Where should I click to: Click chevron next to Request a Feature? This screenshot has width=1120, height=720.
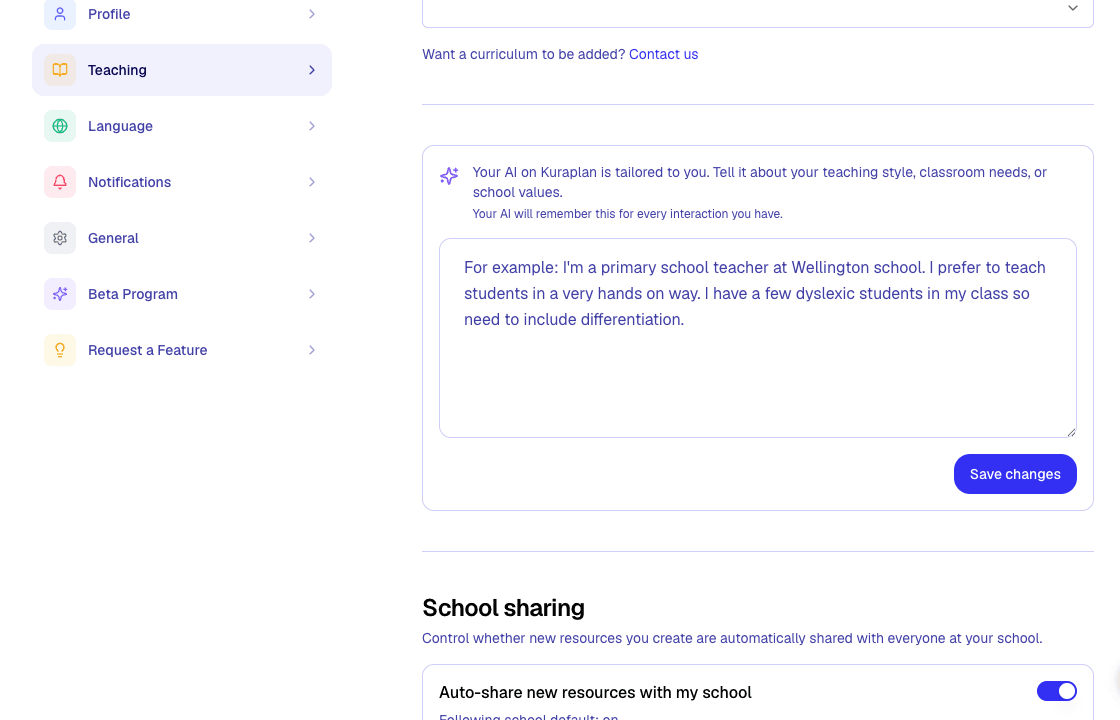click(x=312, y=350)
